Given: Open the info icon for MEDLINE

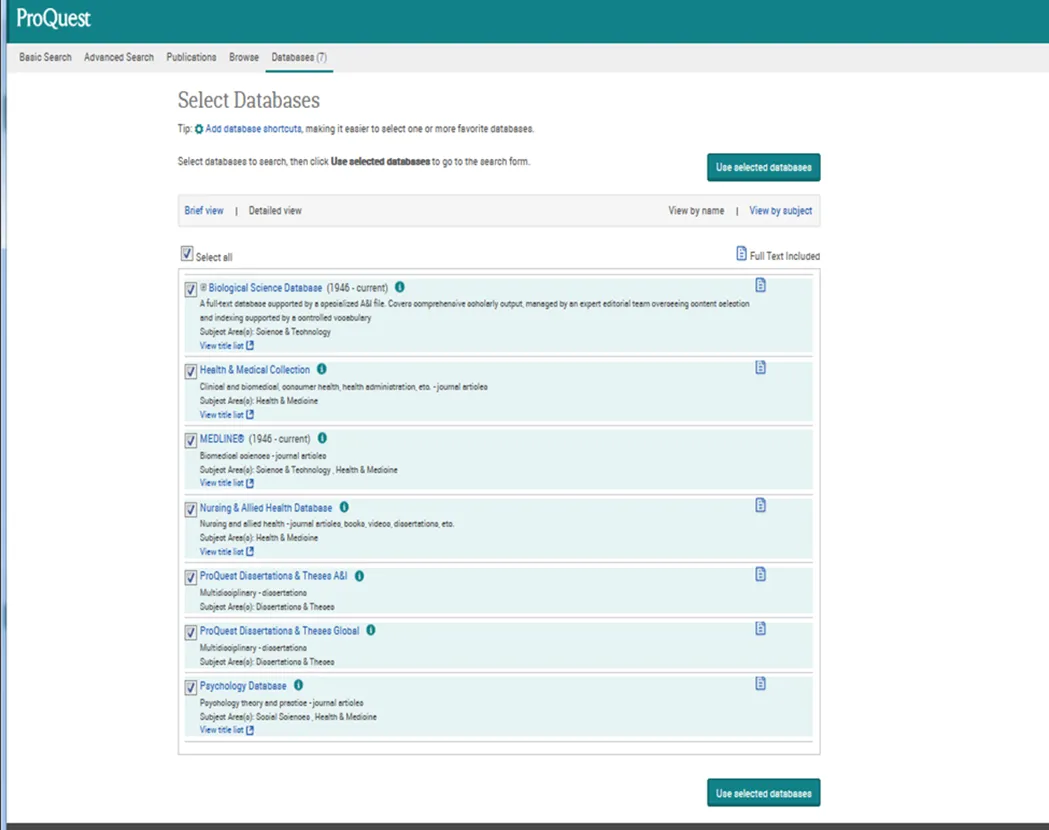Looking at the screenshot, I should 322,438.
